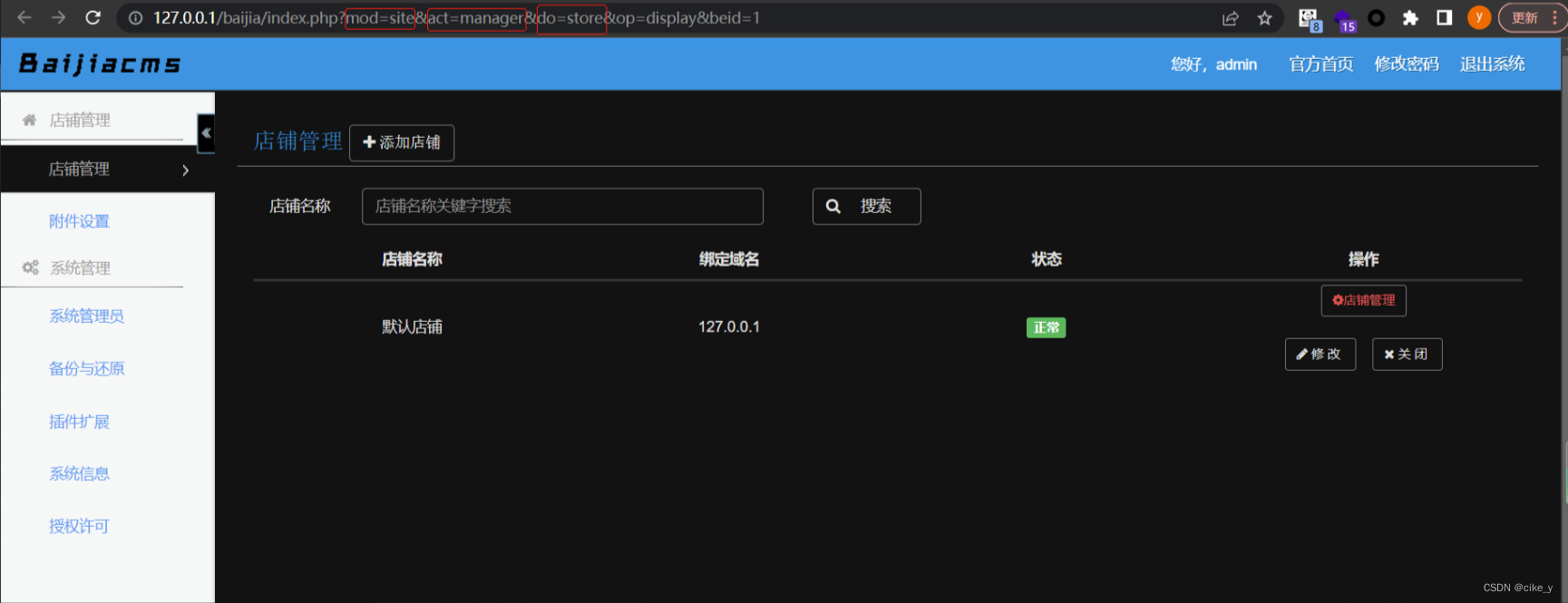Click the 默认店铺 store name cell
This screenshot has width=1568, height=603.
click(412, 326)
